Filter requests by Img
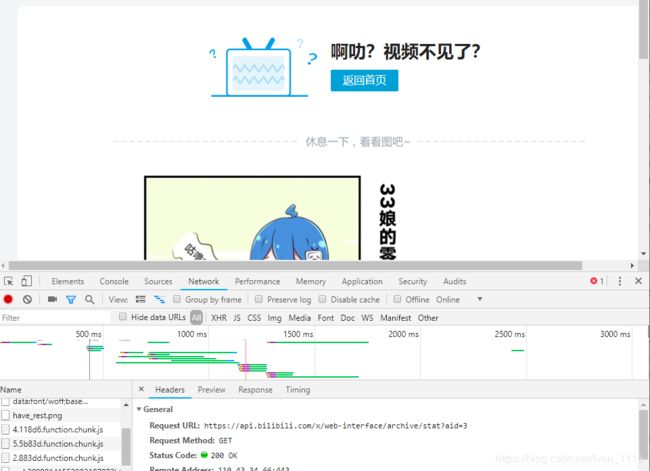The width and height of the screenshot is (650, 471). pos(274,318)
